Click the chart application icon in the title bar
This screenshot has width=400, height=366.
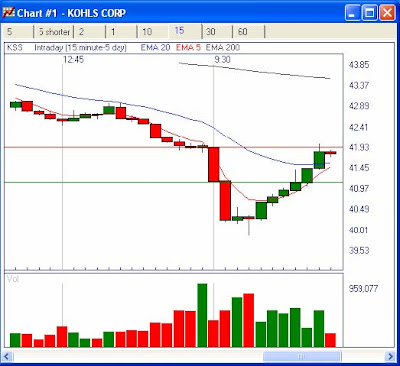(9, 13)
